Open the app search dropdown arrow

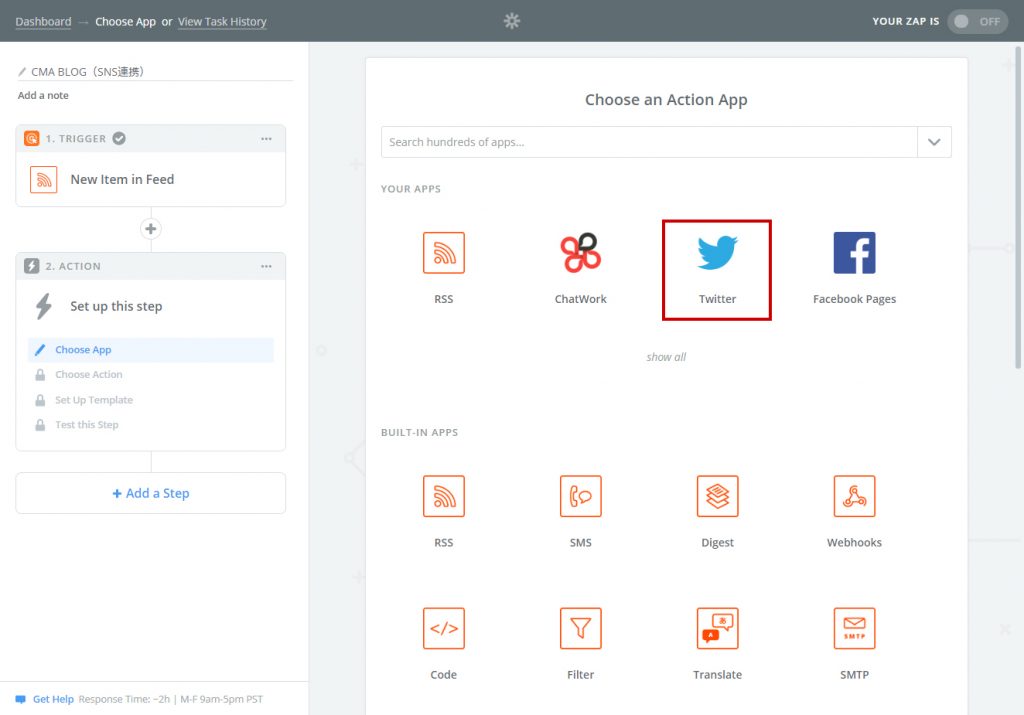point(934,142)
